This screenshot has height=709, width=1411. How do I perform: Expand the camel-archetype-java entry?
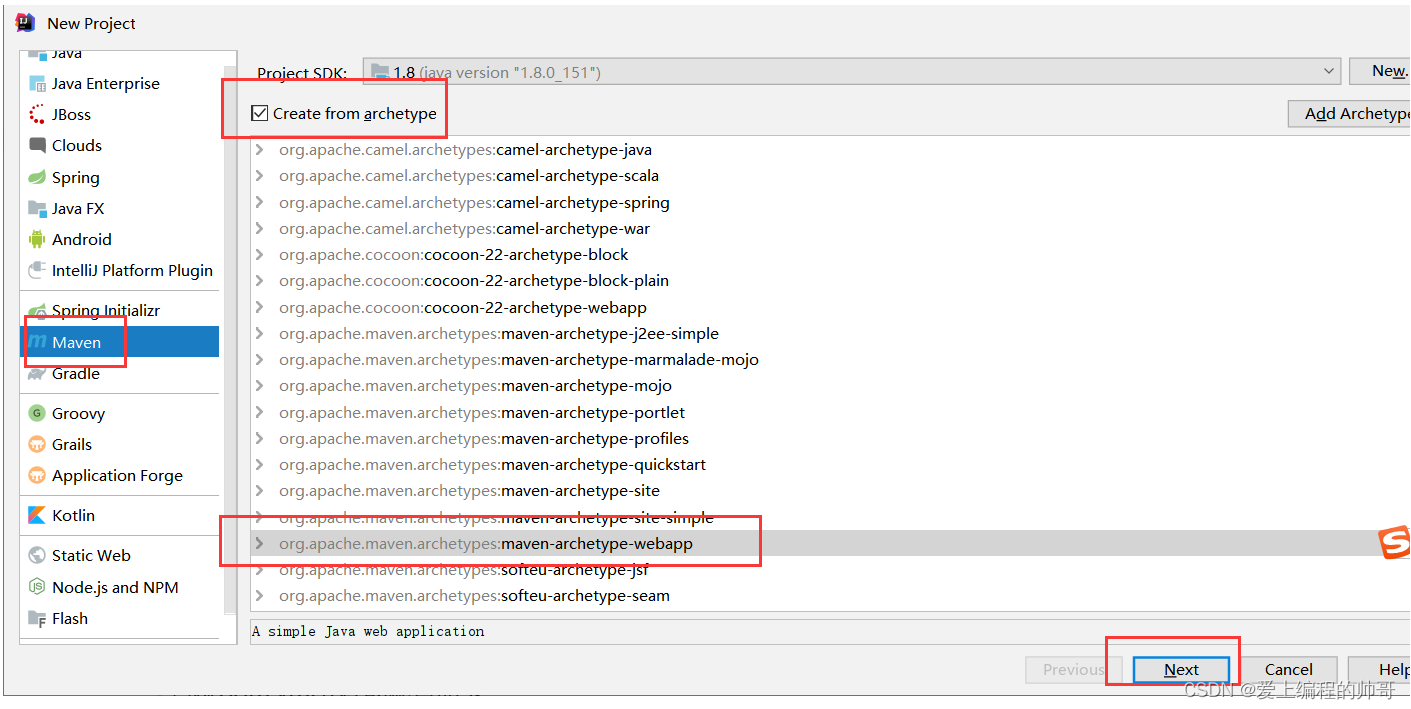(261, 150)
